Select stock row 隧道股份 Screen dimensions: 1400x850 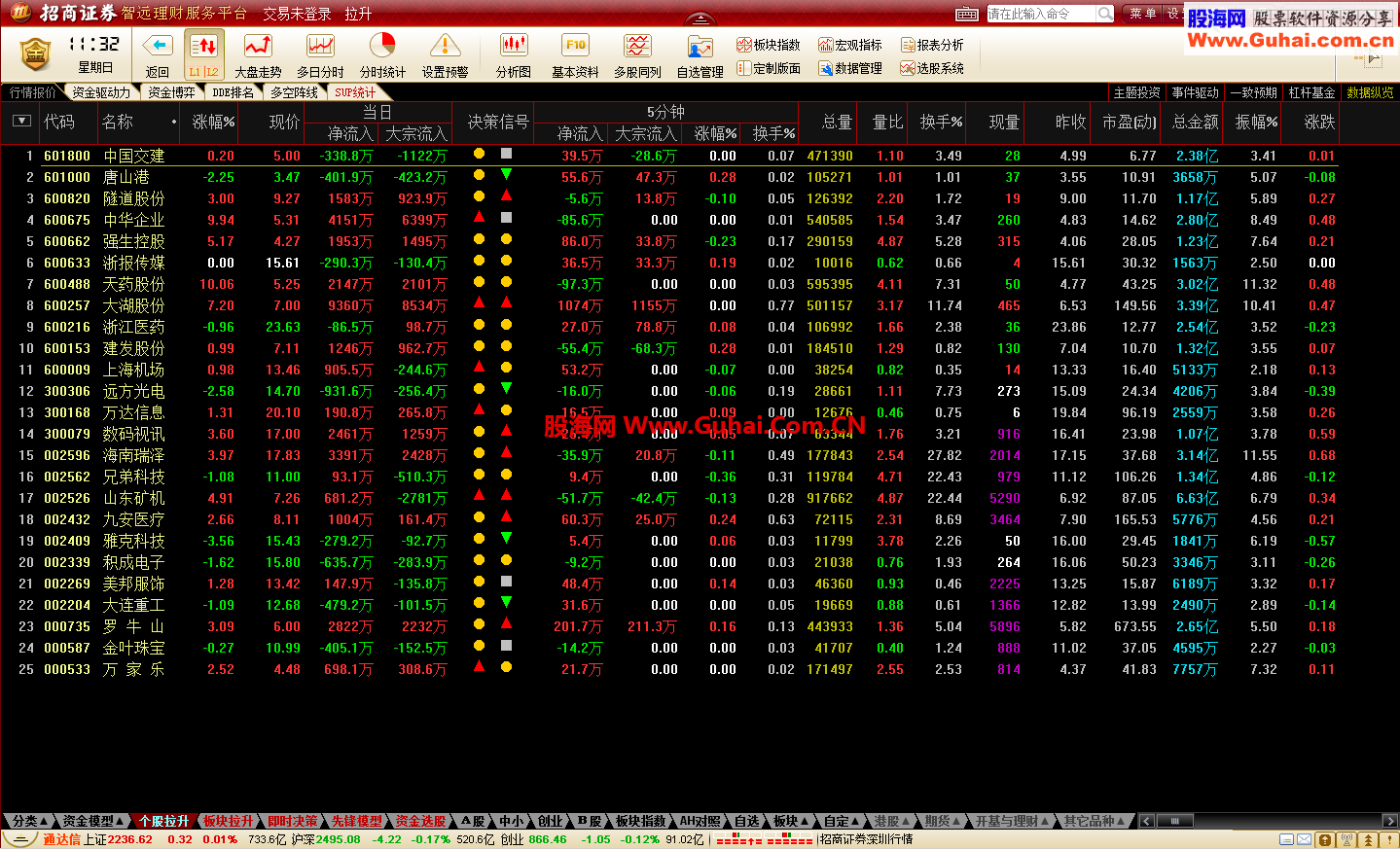coord(669,198)
